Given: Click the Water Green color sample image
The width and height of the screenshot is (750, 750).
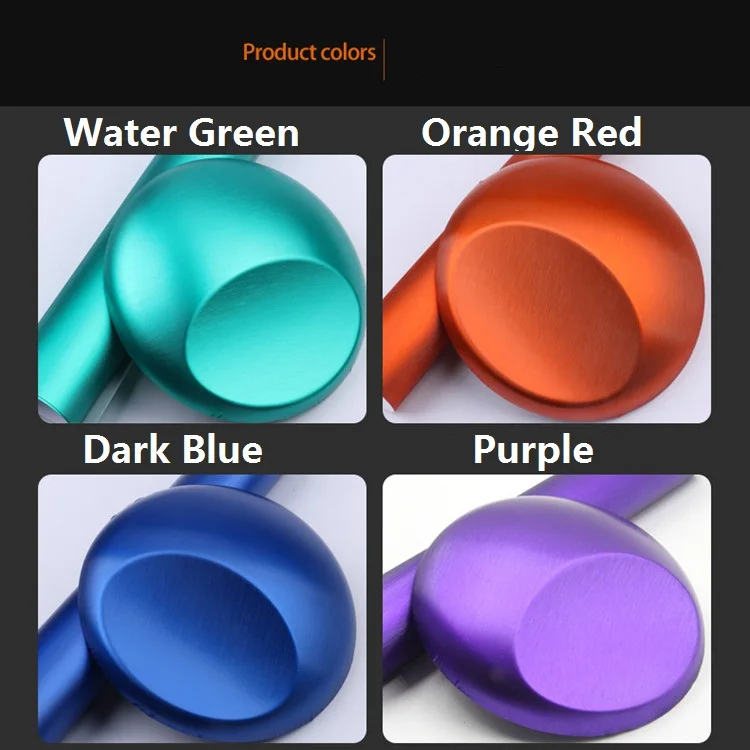Looking at the screenshot, I should click(x=202, y=288).
